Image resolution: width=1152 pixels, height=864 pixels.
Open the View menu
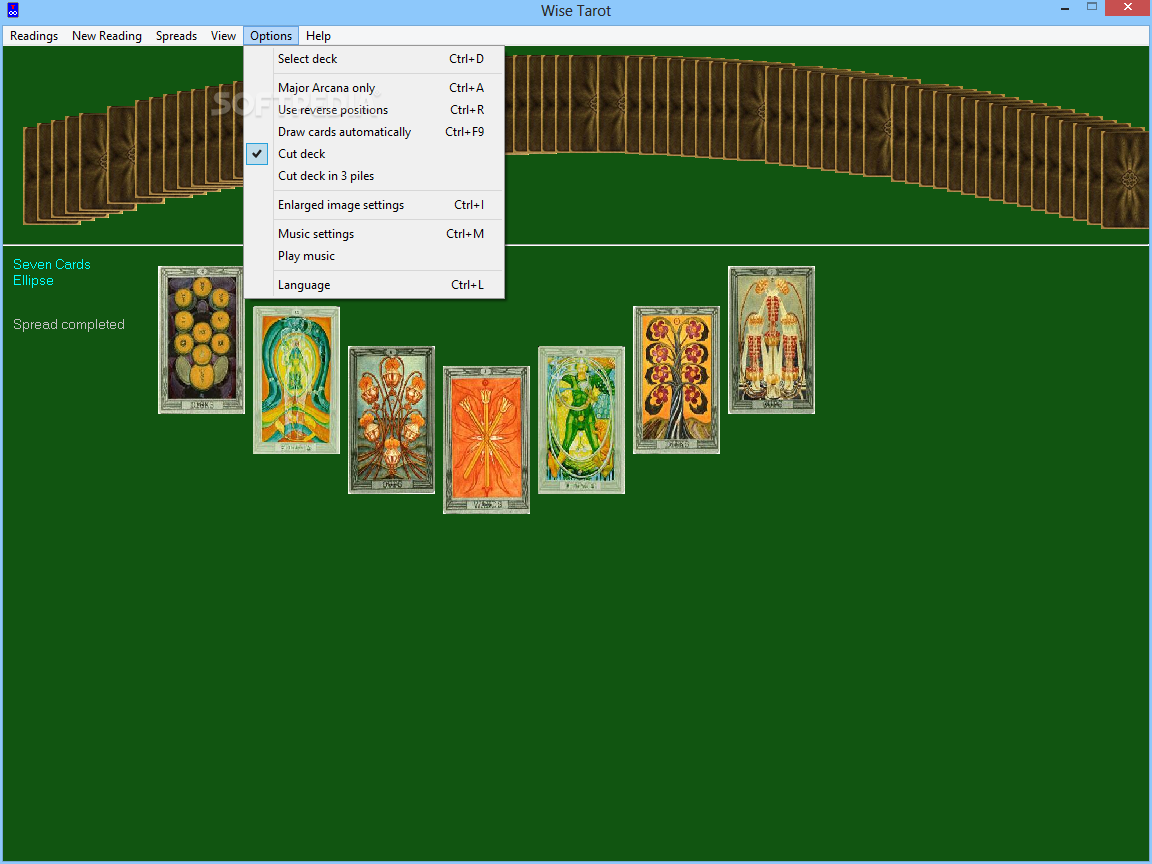click(x=223, y=36)
